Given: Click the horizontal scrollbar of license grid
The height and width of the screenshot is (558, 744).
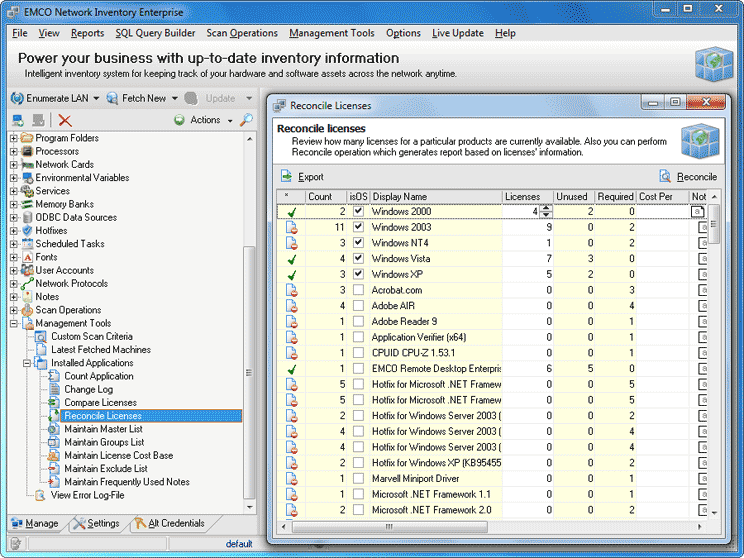Looking at the screenshot, I should point(388,525).
